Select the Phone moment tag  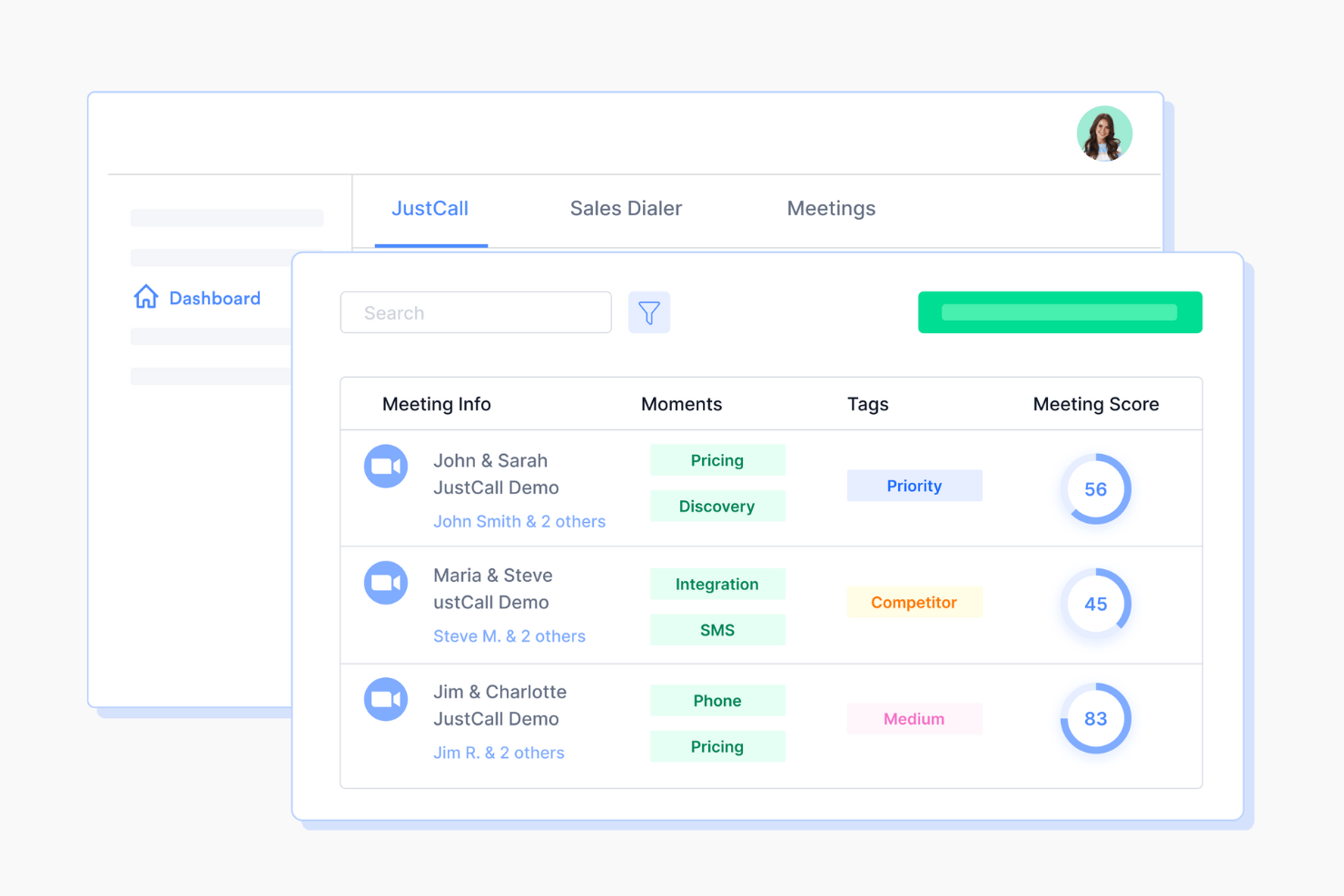717,701
